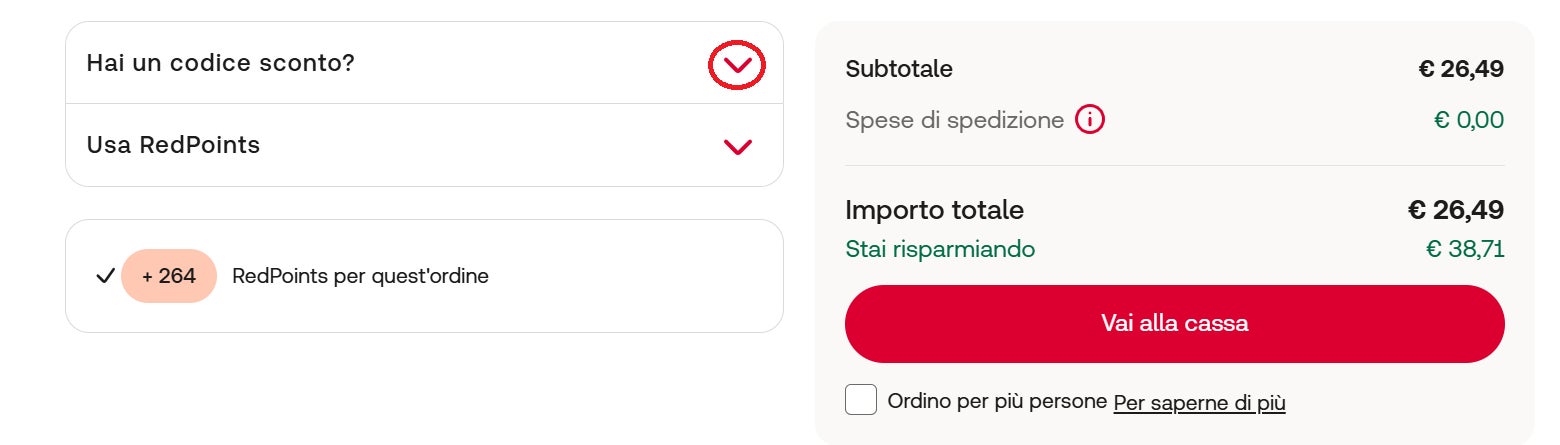Click the "Ordino per più persone" label text

point(997,402)
